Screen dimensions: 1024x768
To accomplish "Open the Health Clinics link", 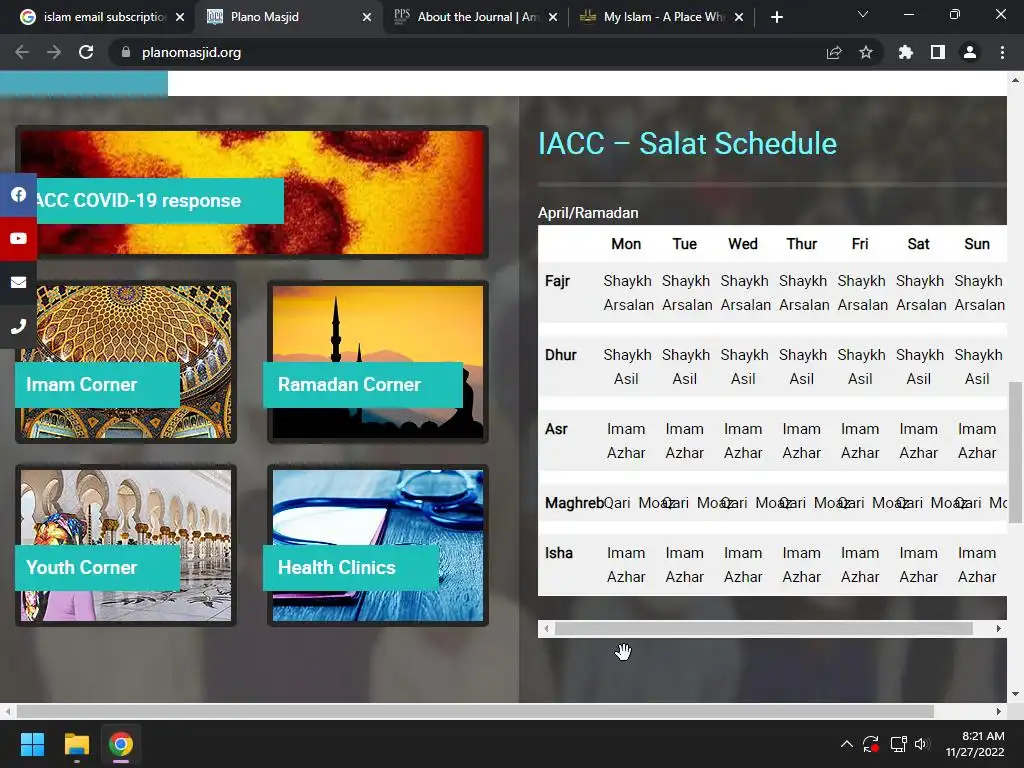I will tap(351, 568).
